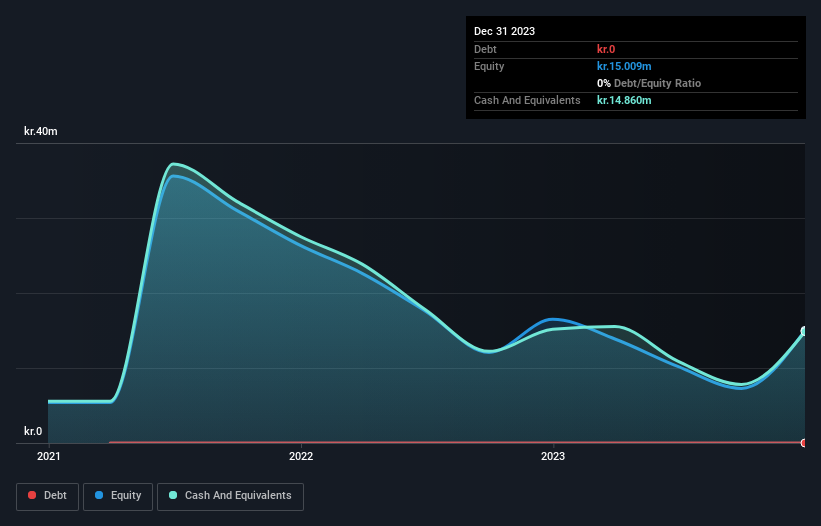Select the red Debt endpoint marker
The width and height of the screenshot is (821, 526).
(804, 443)
